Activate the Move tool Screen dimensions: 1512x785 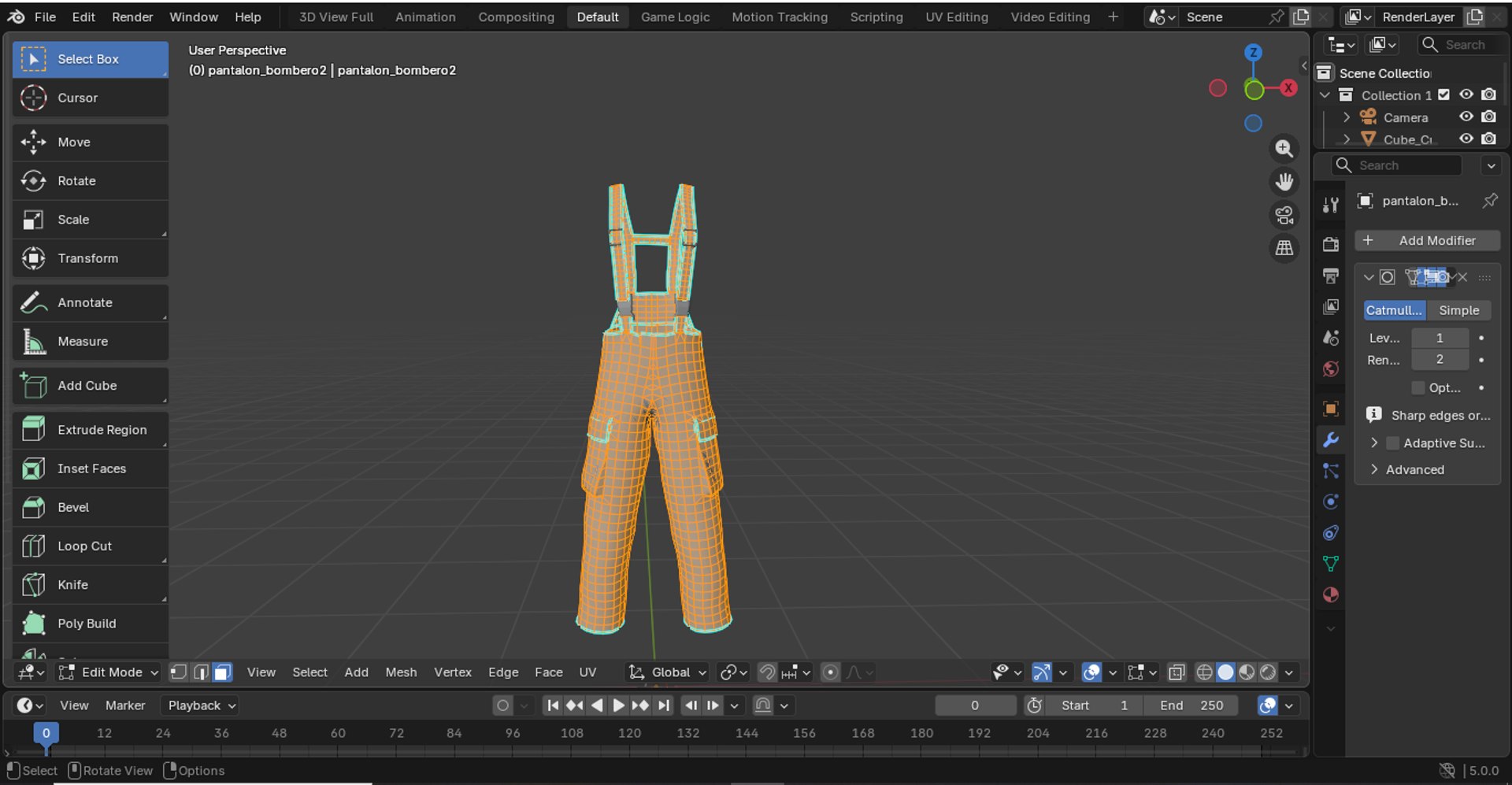(x=91, y=143)
